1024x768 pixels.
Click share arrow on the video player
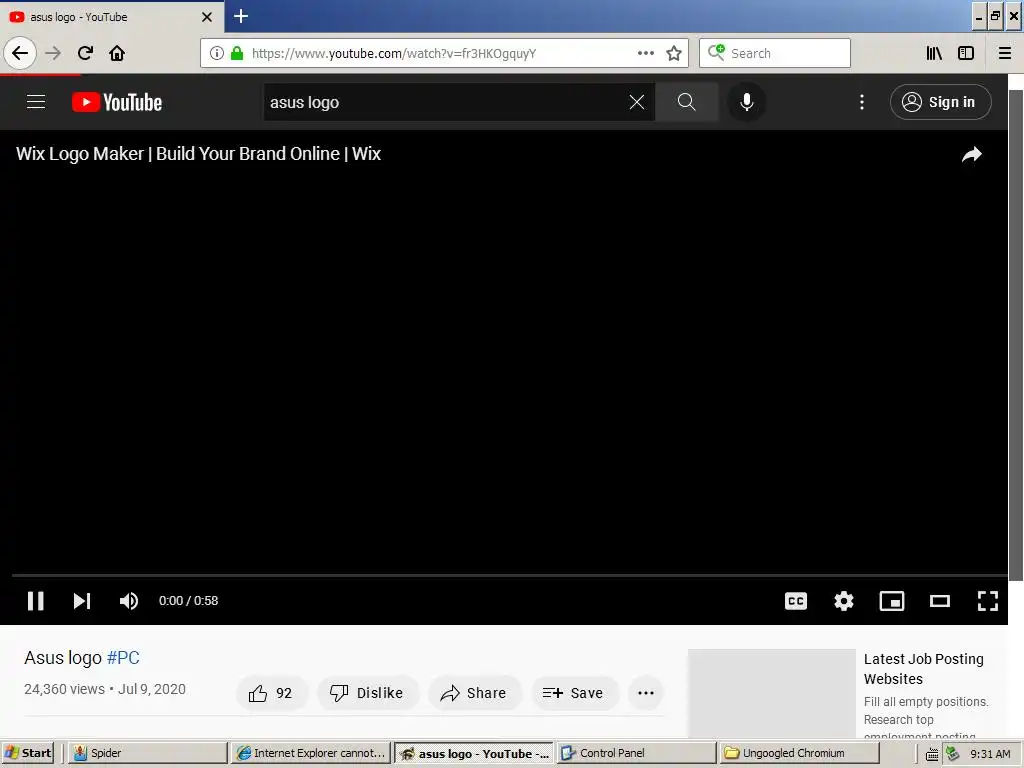tap(972, 155)
